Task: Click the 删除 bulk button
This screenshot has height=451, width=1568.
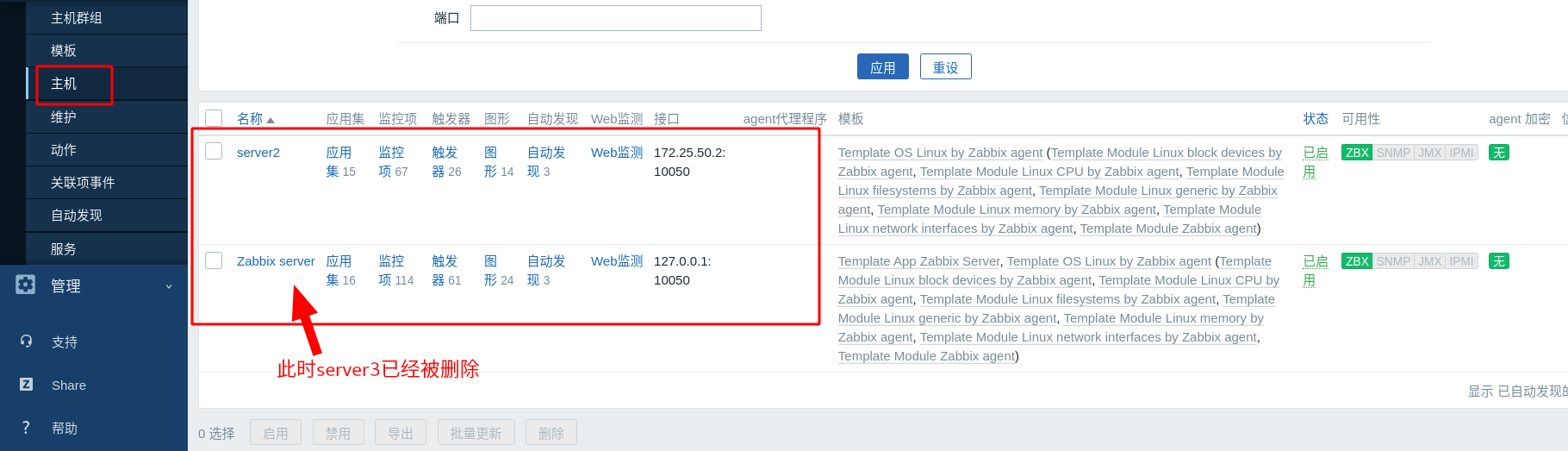Action: click(551, 433)
